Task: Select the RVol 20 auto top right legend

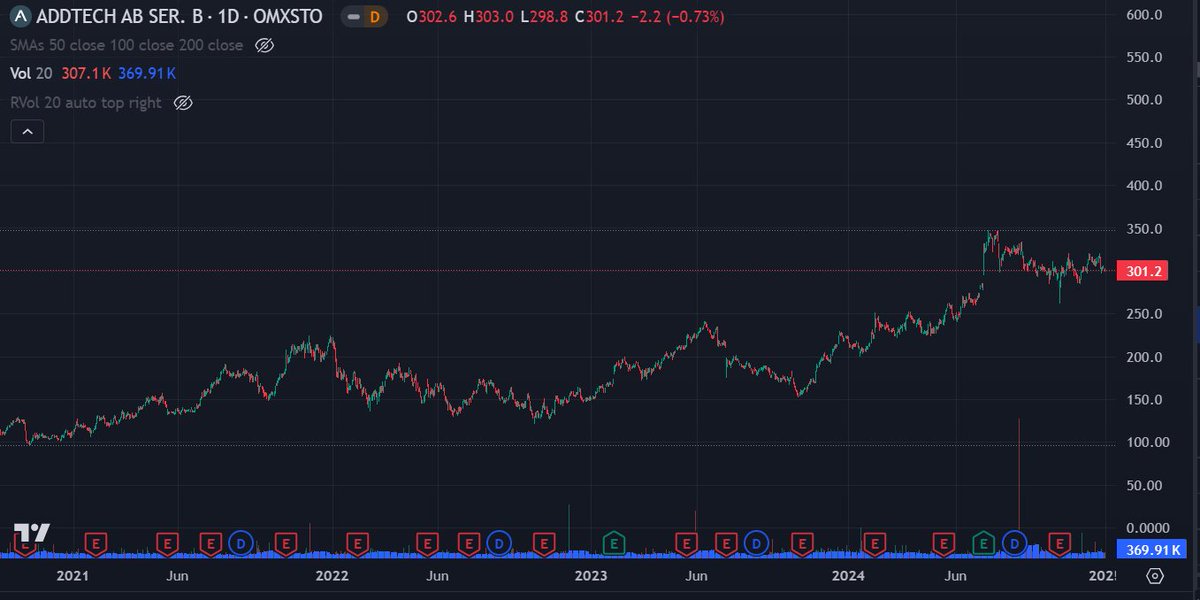Action: coord(86,103)
